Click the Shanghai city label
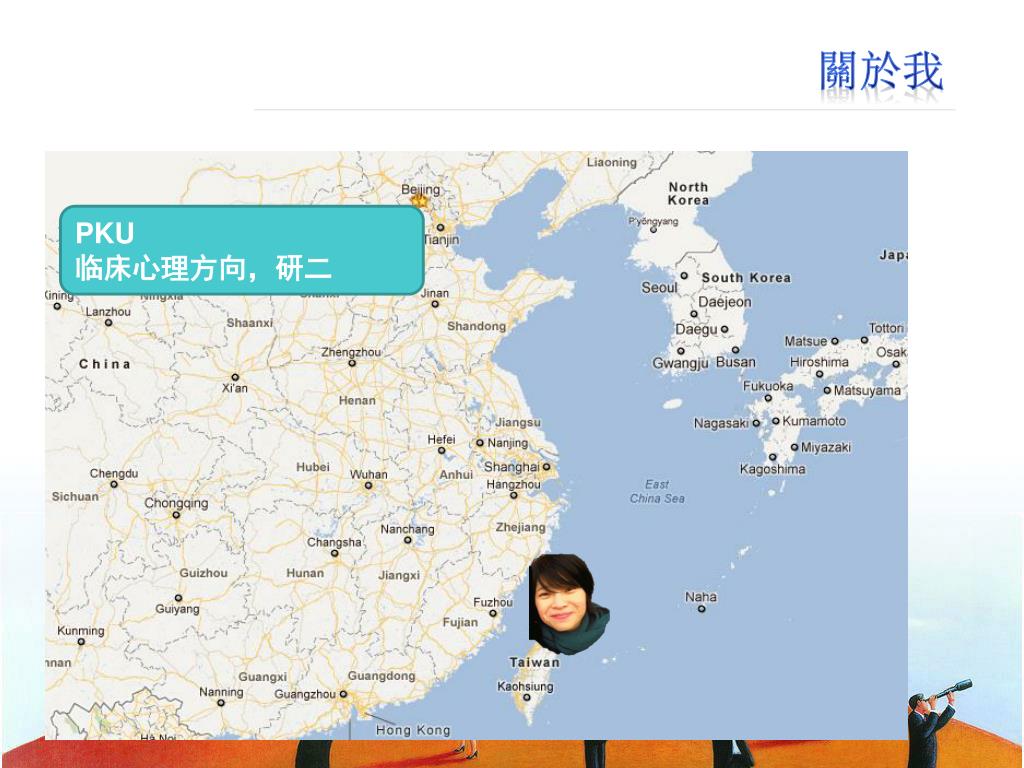This screenshot has height=768, width=1024. (x=511, y=467)
